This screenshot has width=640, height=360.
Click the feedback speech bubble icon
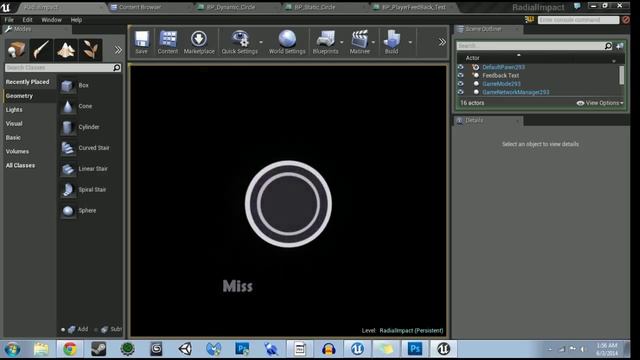click(577, 6)
